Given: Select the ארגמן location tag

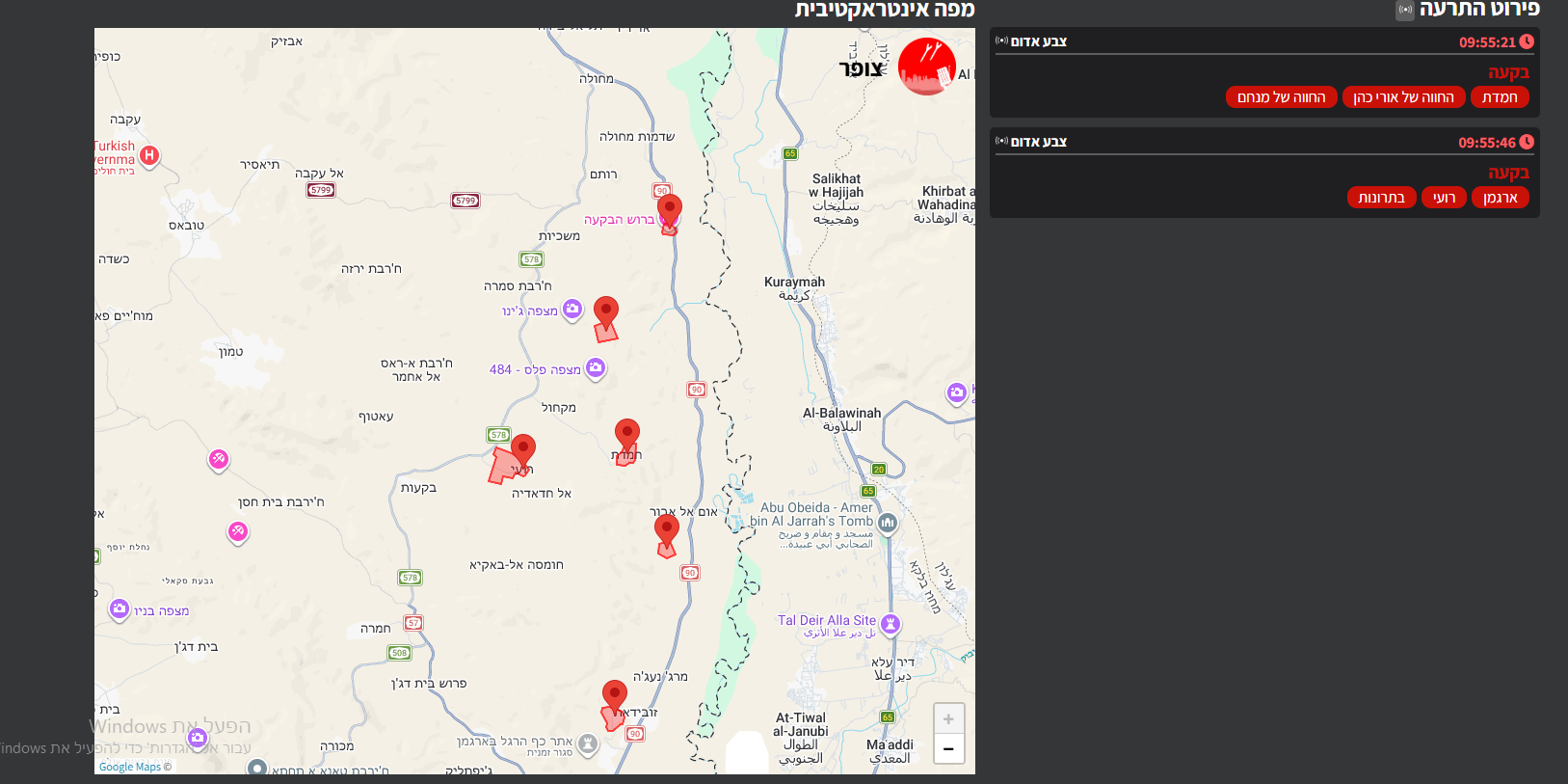Looking at the screenshot, I should (1501, 198).
